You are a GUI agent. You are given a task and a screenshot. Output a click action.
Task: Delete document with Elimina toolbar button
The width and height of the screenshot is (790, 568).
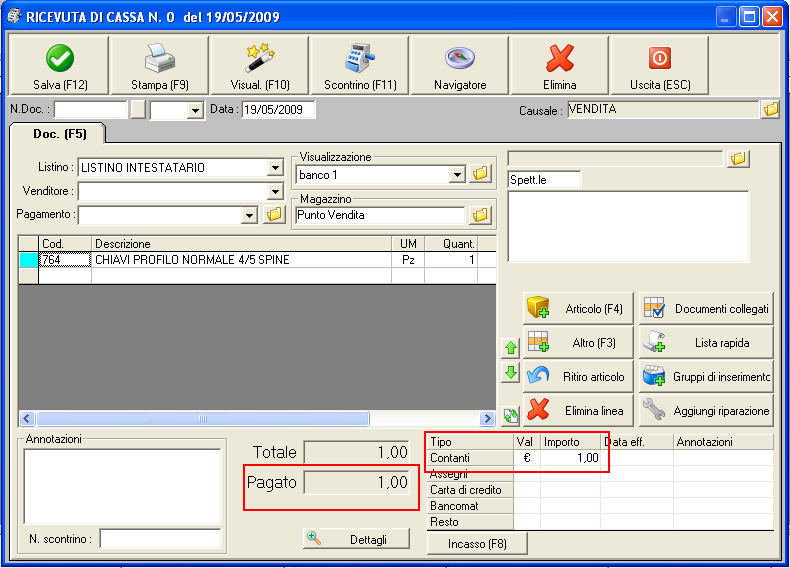559,66
